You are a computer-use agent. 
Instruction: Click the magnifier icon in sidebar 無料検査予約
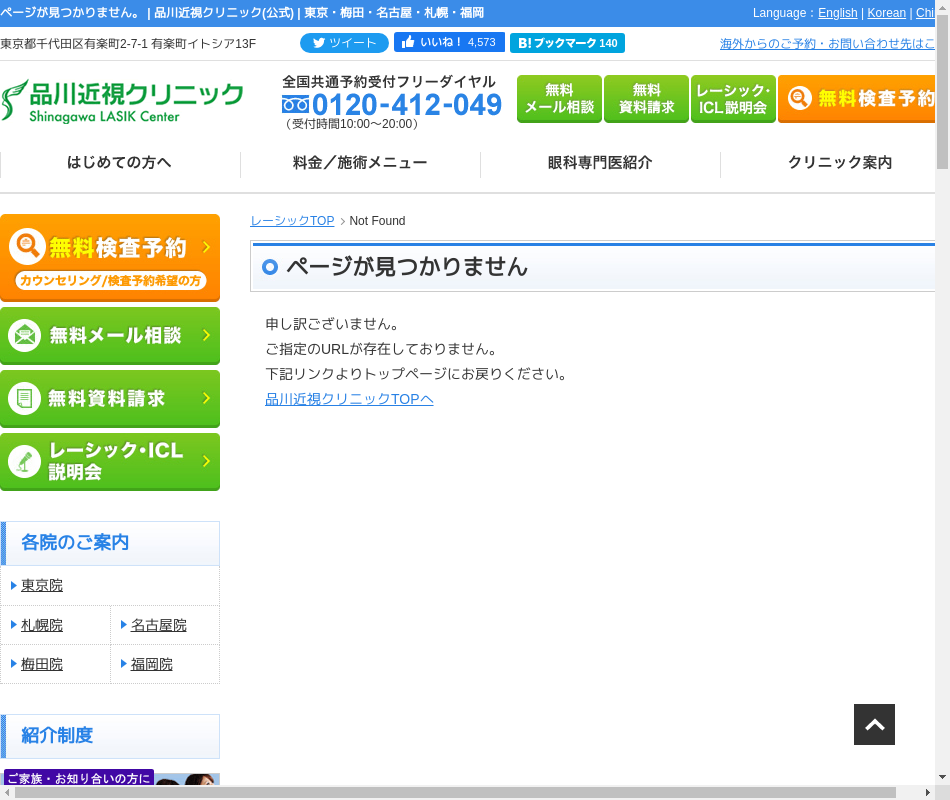click(x=27, y=246)
